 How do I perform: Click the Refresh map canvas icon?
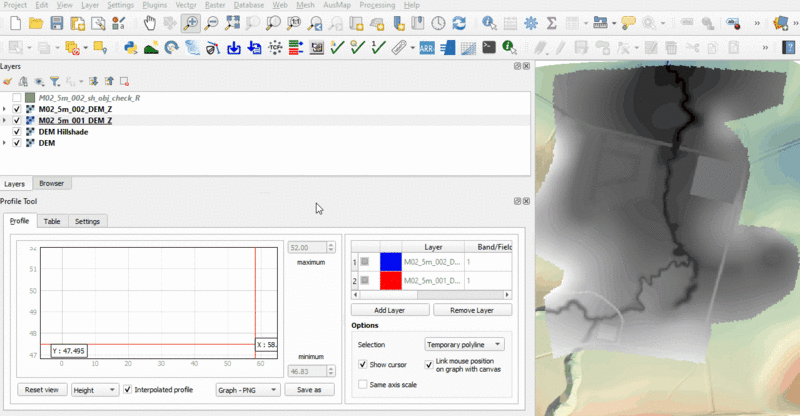458,22
